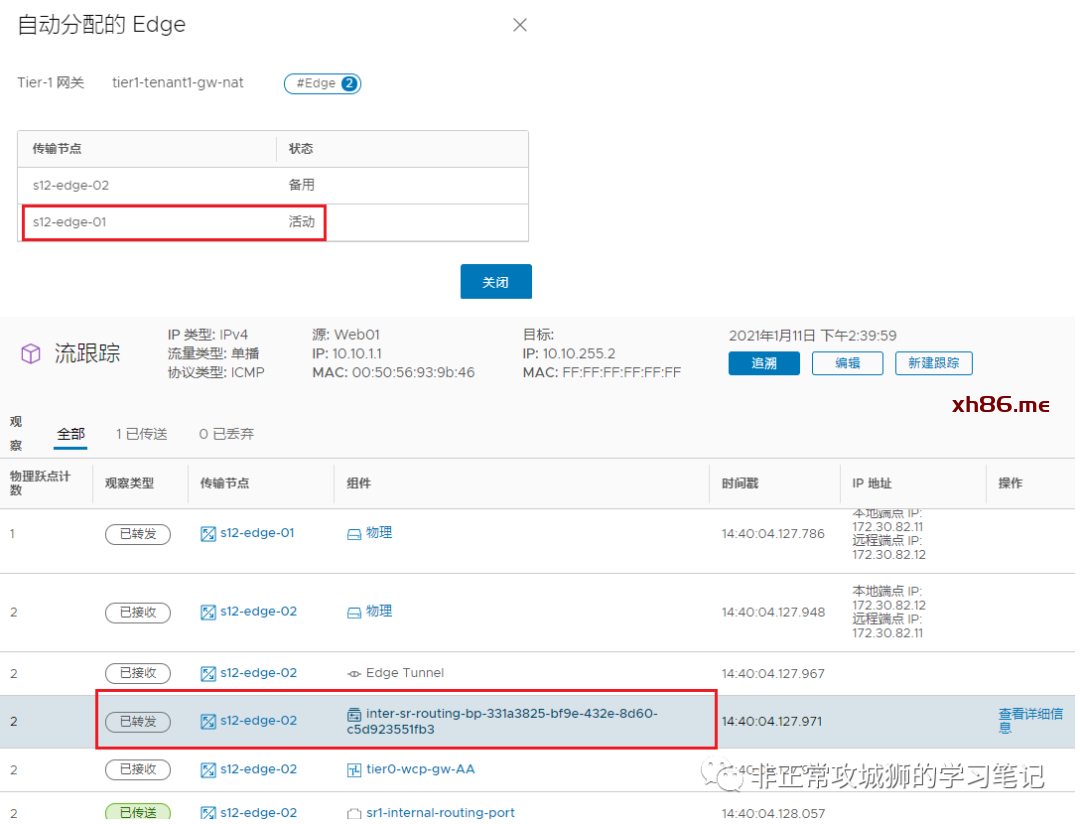The image size is (1080, 824).
Task: Open the sr1-internal-routing-port link
Action: [440, 812]
